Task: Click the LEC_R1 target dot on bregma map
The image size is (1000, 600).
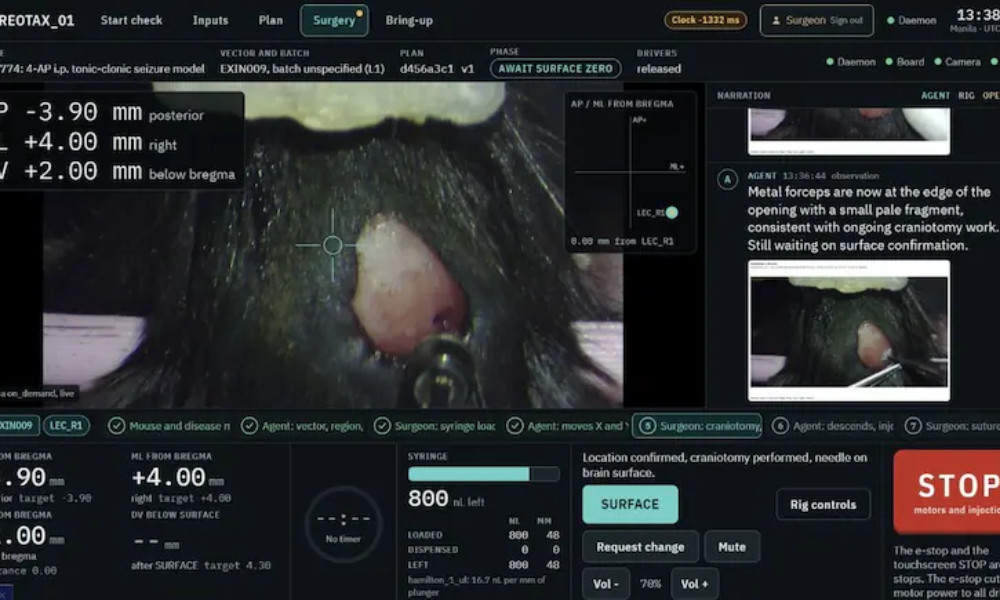Action: point(672,212)
